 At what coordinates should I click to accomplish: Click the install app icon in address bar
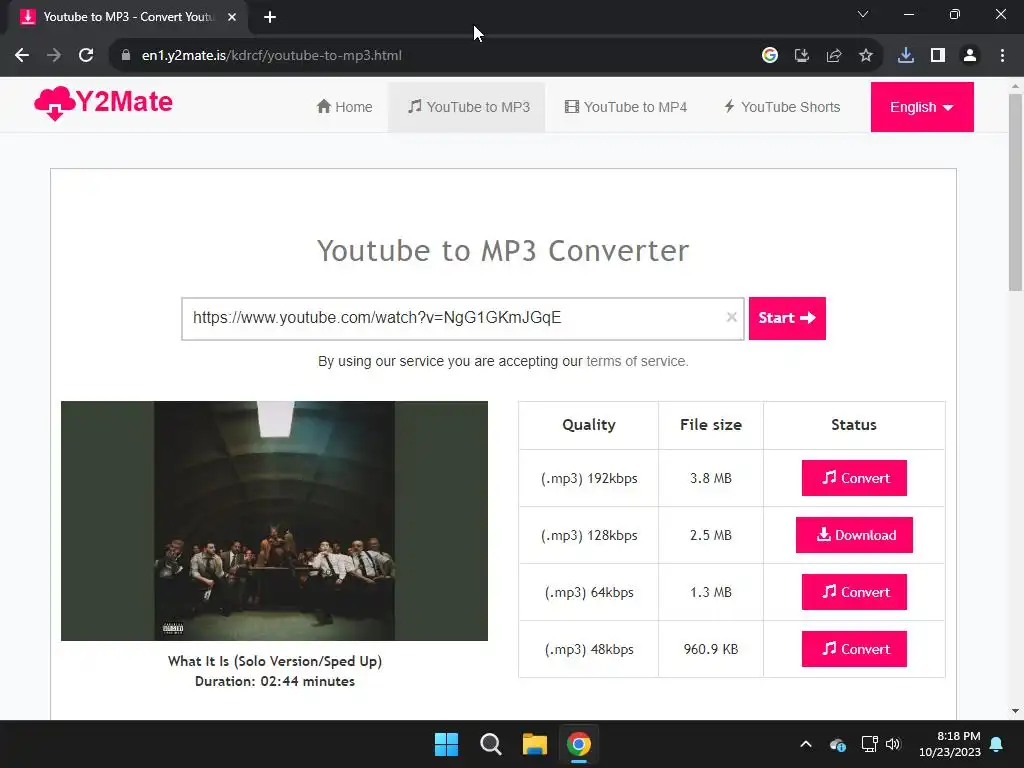pyautogui.click(x=802, y=56)
